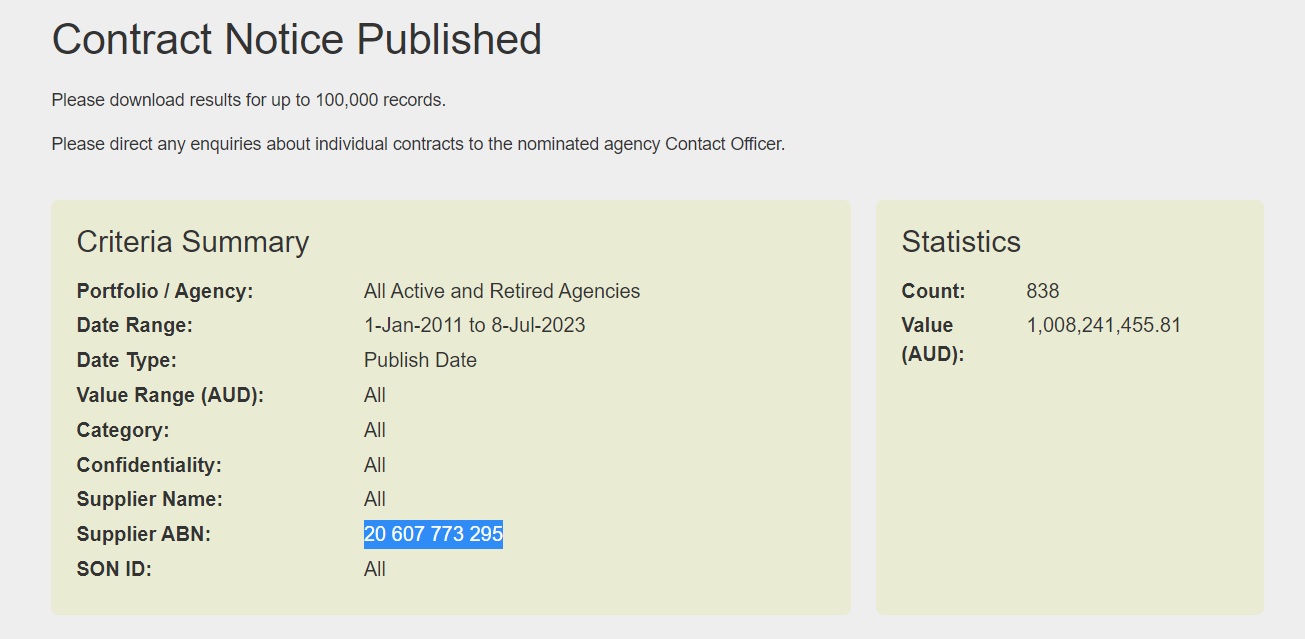Select the Criteria Summary heading

tap(193, 242)
